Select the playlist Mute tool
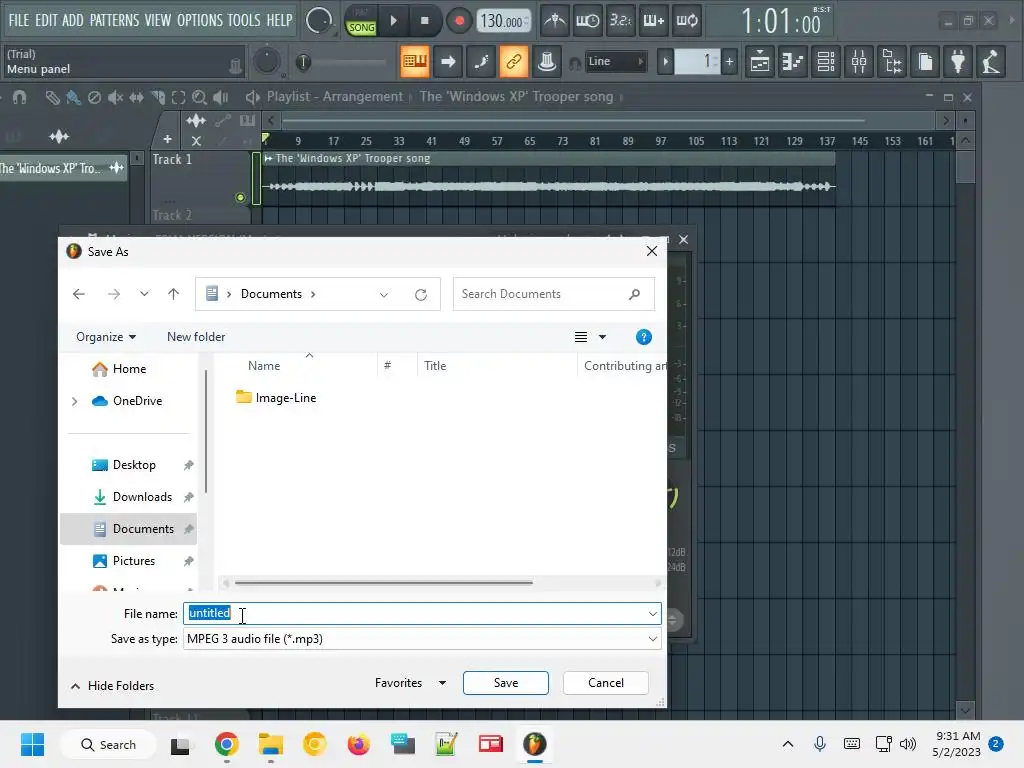Viewport: 1024px width, 768px height. (x=116, y=97)
